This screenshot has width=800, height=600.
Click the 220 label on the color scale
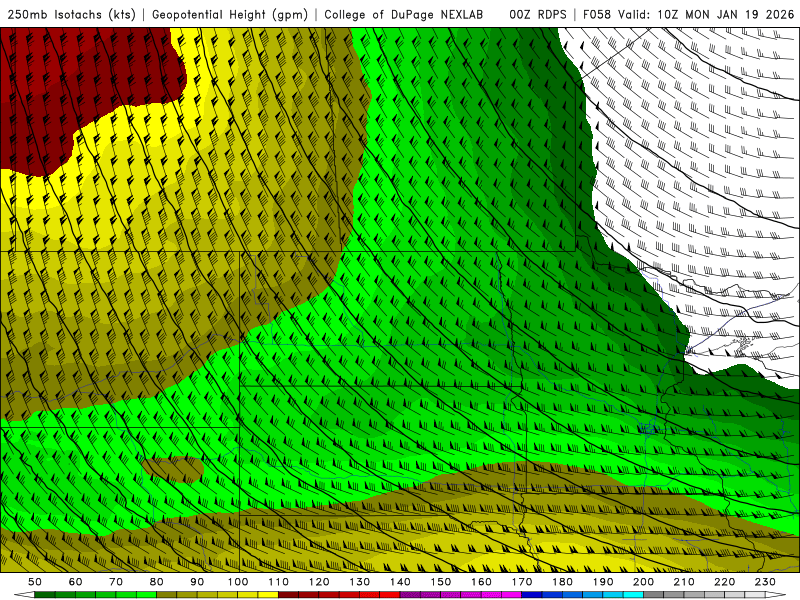click(x=724, y=582)
